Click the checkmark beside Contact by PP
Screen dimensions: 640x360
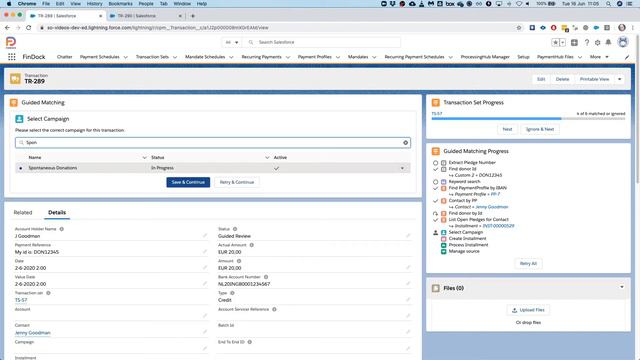tap(435, 201)
